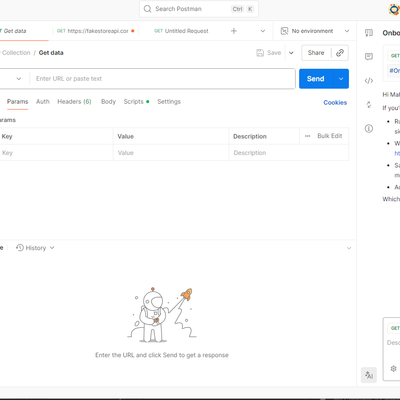The height and width of the screenshot is (400, 400).
Task: Expand the Save options chevron
Action: coord(291,53)
